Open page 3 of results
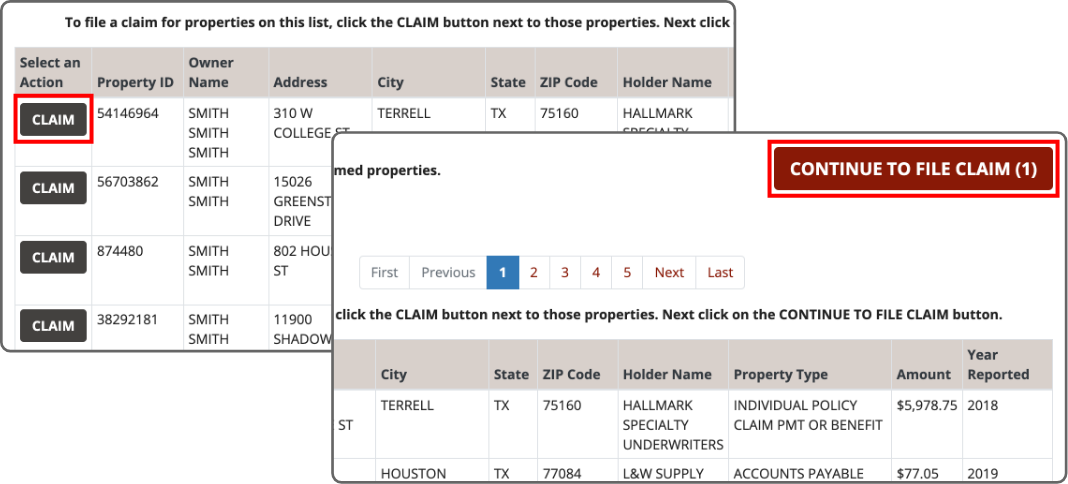Image resolution: width=1068 pixels, height=484 pixels. coord(565,272)
